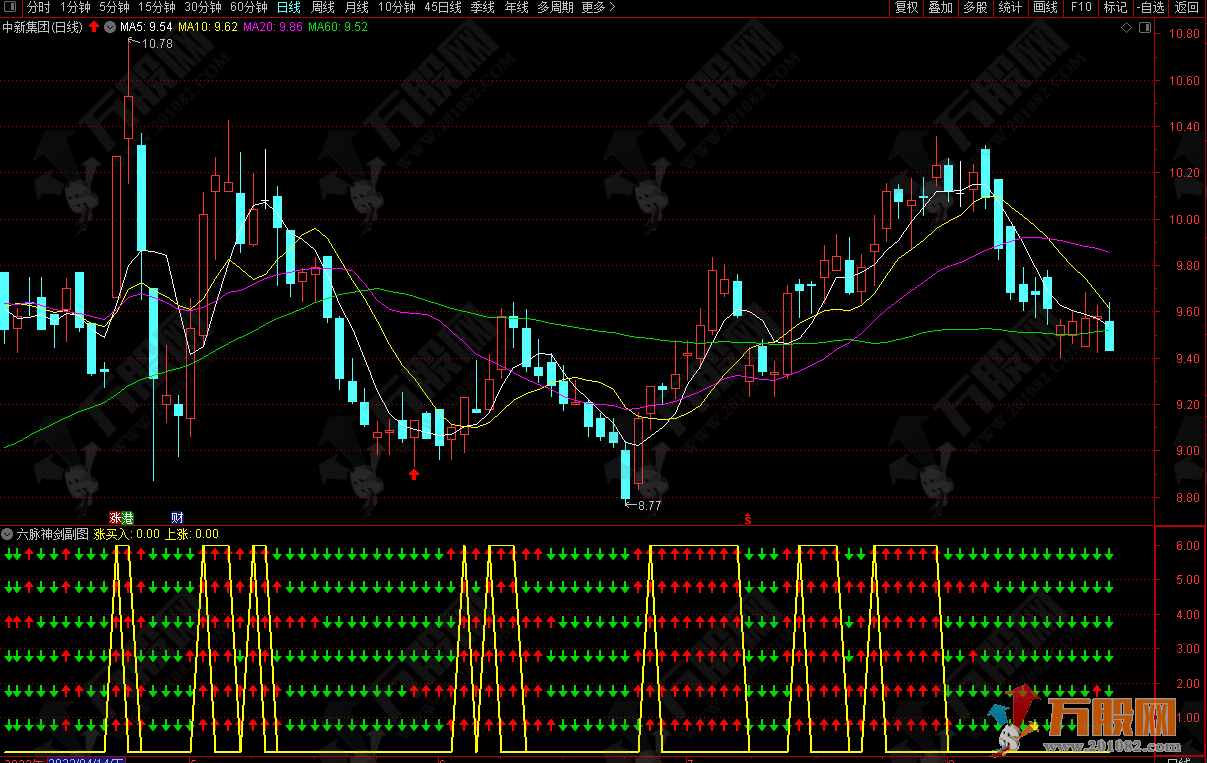Click the 六脉神剑副图 indicator name
This screenshot has height=763, width=1207.
pyautogui.click(x=53, y=534)
